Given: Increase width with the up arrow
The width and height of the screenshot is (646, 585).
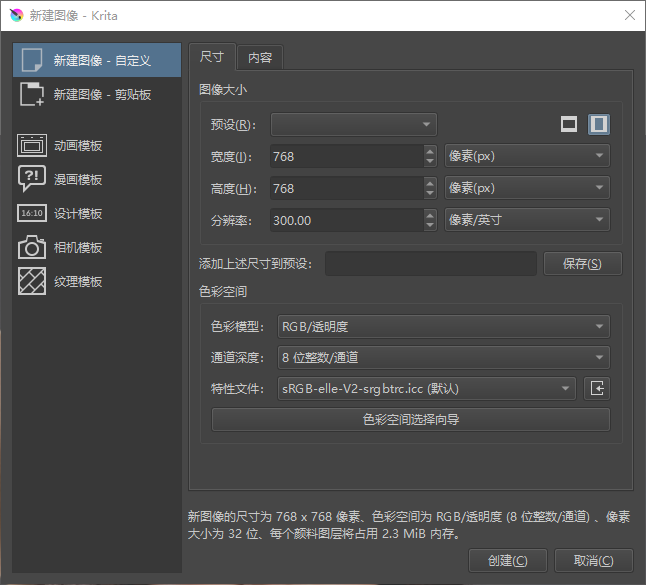Looking at the screenshot, I should click(430, 151).
